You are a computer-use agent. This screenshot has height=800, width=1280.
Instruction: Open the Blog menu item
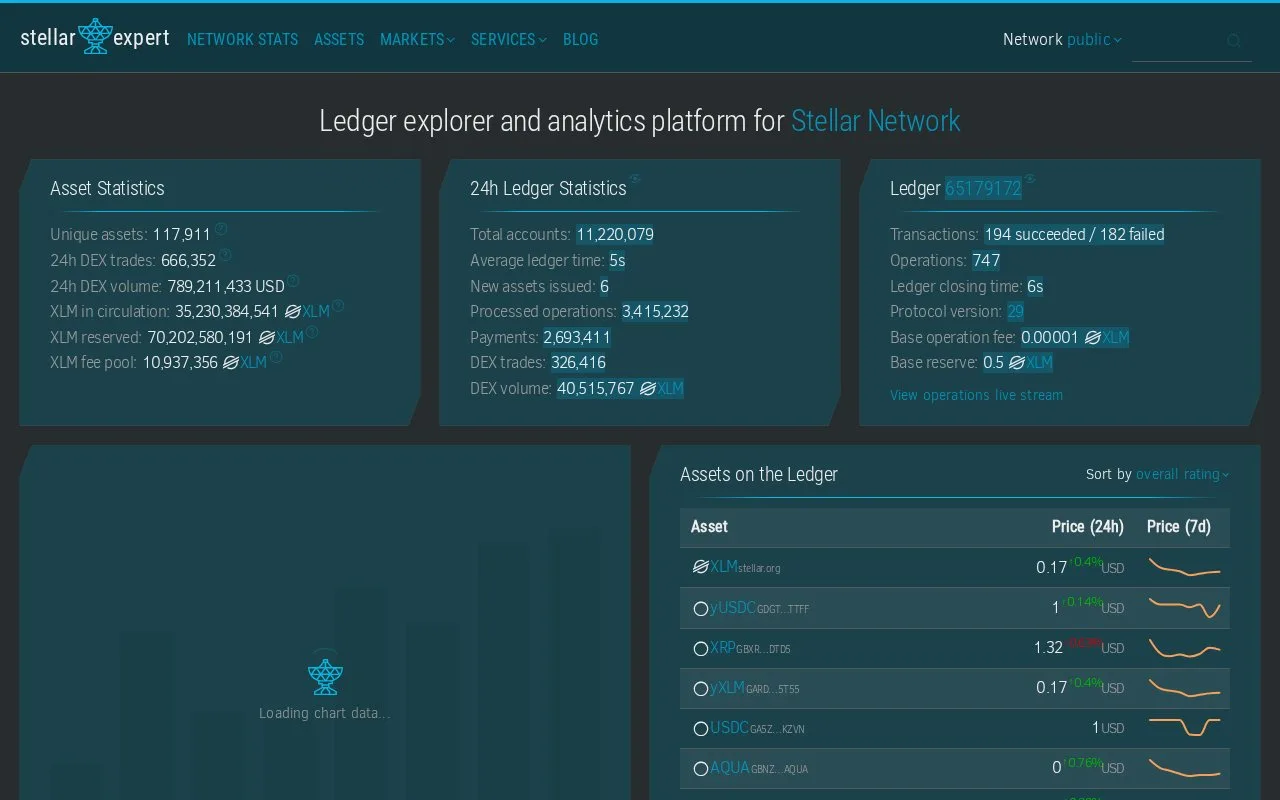click(x=580, y=40)
